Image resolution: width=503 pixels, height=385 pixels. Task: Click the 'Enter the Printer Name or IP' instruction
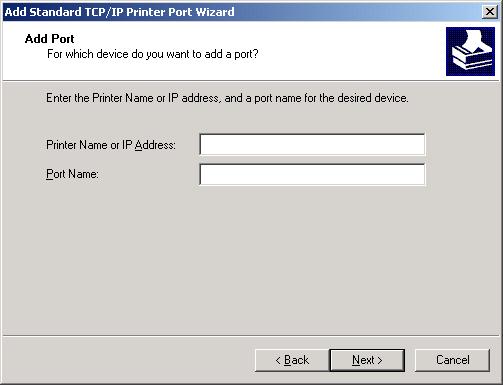click(227, 98)
